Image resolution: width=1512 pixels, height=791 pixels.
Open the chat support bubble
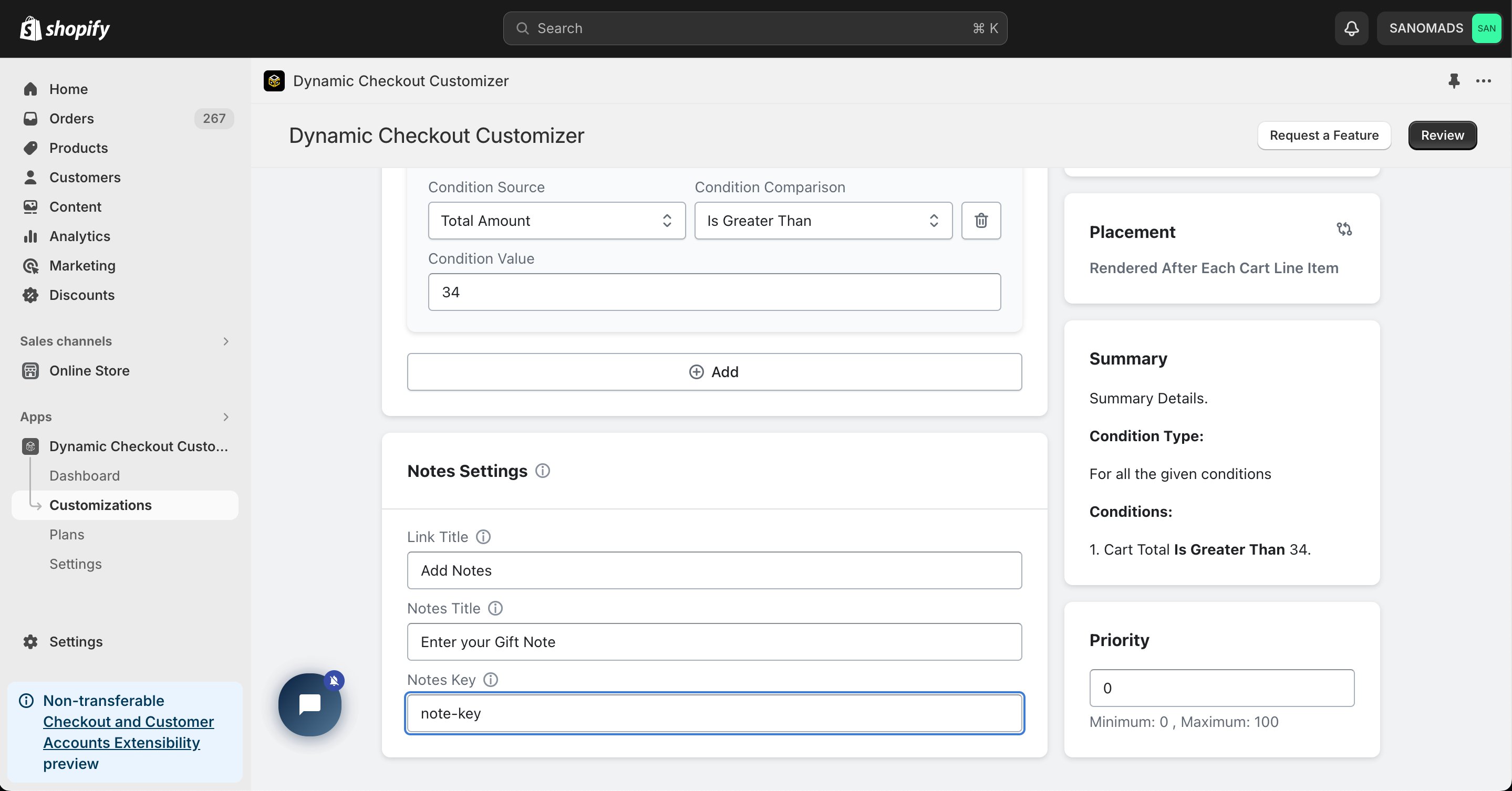click(x=310, y=704)
